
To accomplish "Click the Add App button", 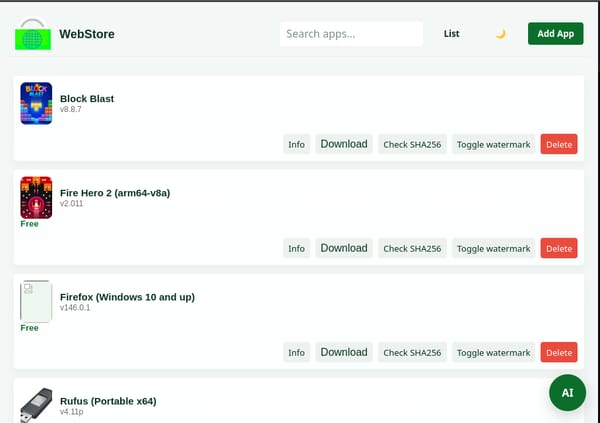I will pos(555,34).
